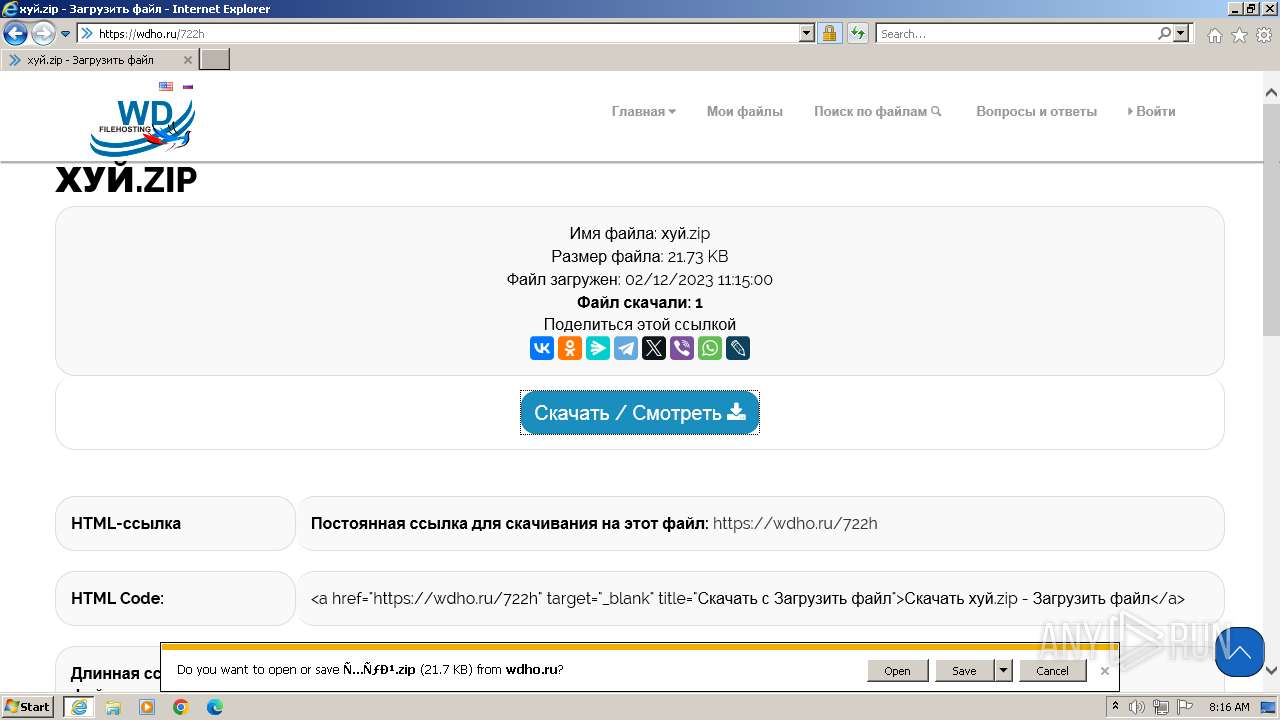Switch site language with US flag
The width and height of the screenshot is (1280, 720).
pyautogui.click(x=166, y=86)
